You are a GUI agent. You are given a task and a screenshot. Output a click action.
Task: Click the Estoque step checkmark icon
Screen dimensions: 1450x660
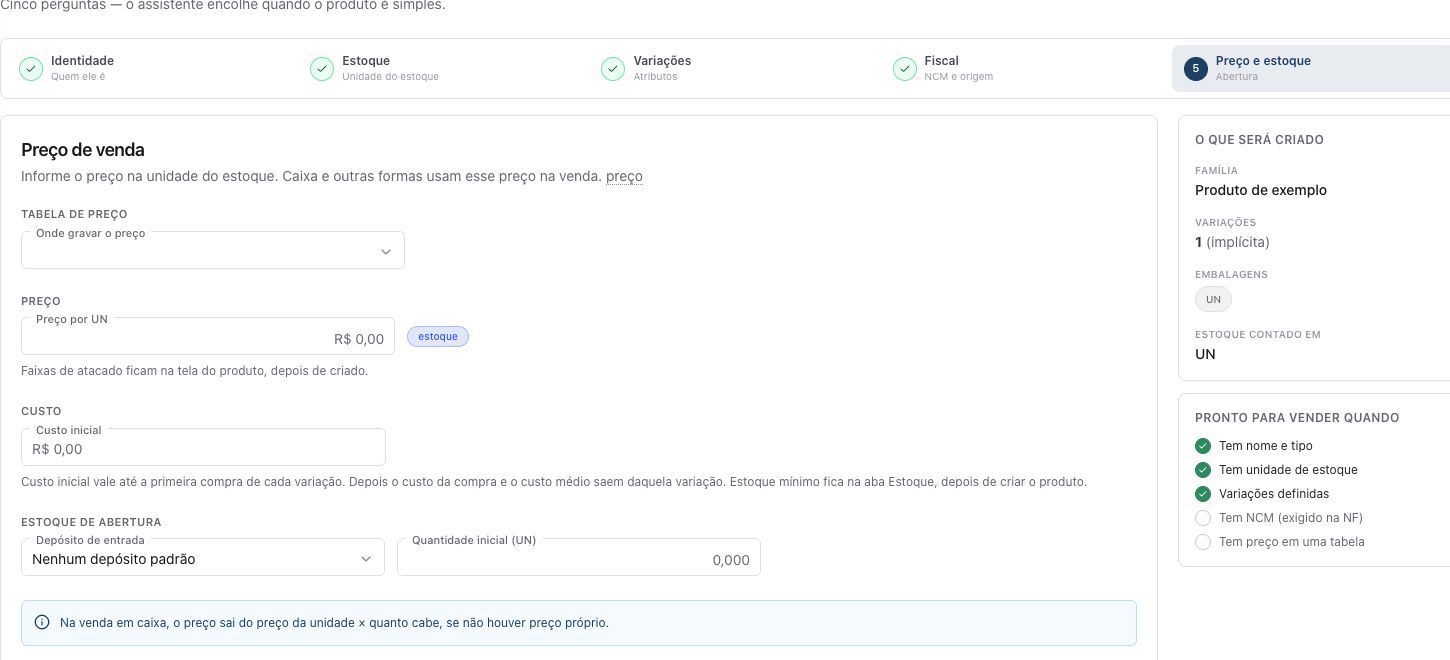(x=322, y=68)
